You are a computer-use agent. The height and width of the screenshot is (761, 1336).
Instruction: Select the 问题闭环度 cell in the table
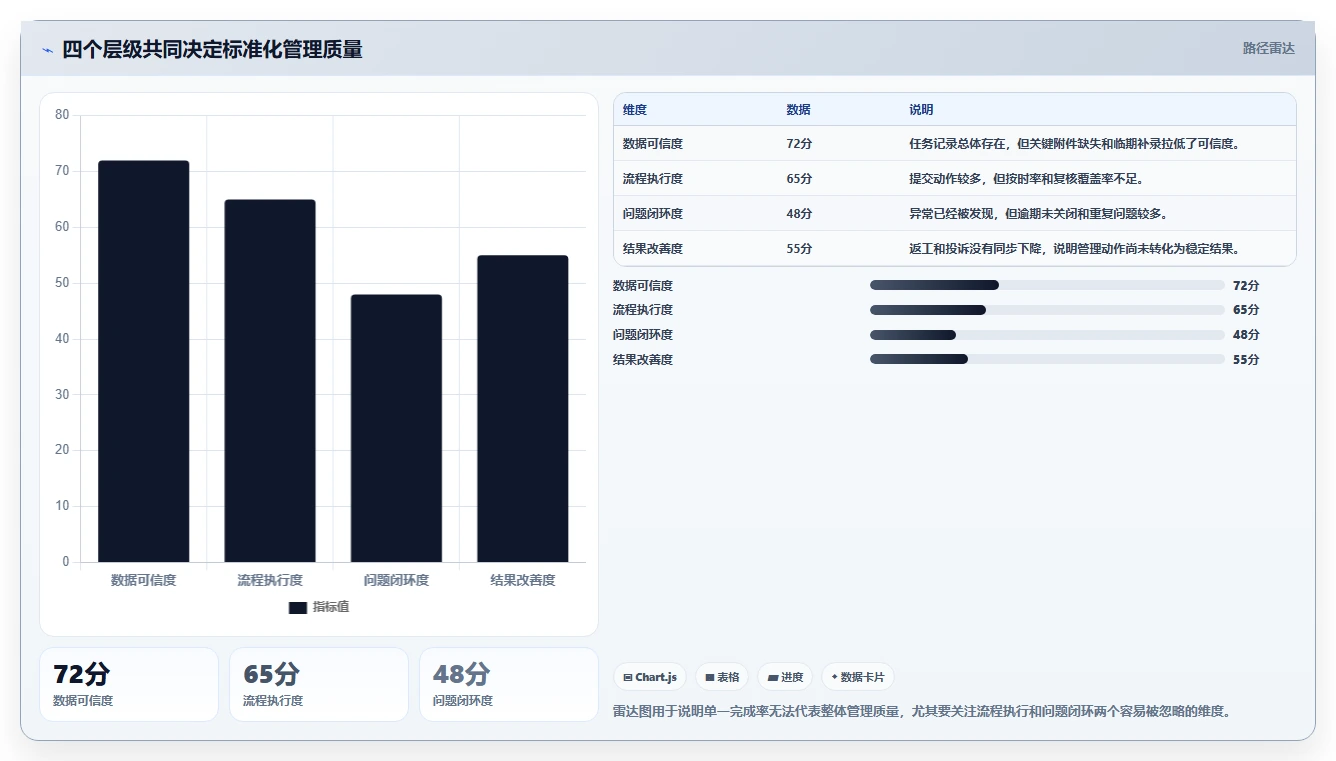[653, 214]
